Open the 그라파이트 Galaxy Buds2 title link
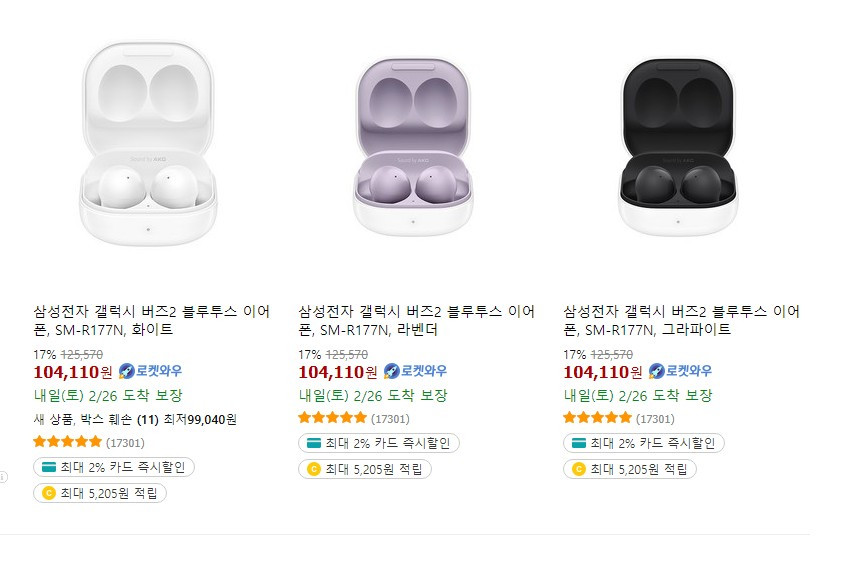The width and height of the screenshot is (850, 562). (x=681, y=320)
